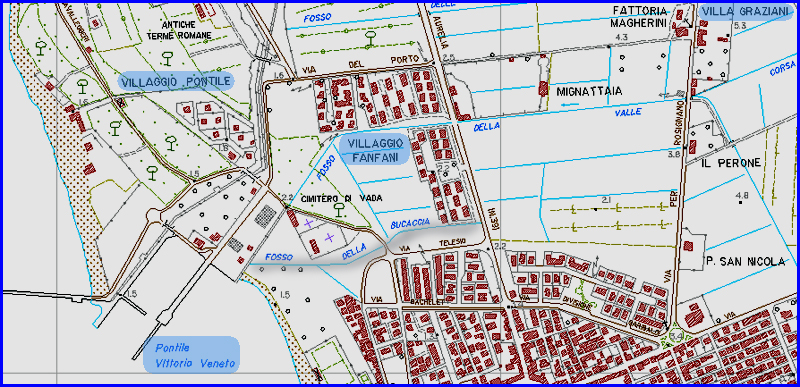The width and height of the screenshot is (800, 387).
Task: Click the Bucaccia blue stream label
Action: (x=410, y=223)
